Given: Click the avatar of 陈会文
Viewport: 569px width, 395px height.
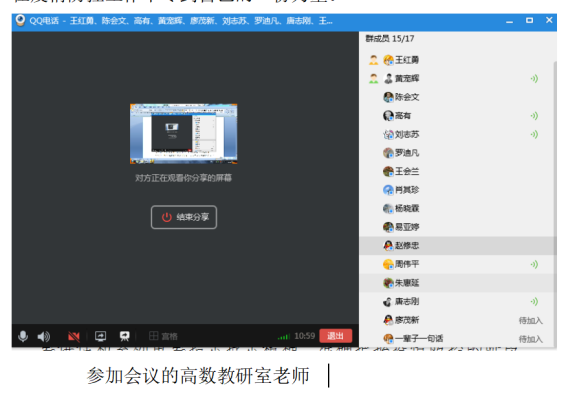Looking at the screenshot, I should click(388, 97).
